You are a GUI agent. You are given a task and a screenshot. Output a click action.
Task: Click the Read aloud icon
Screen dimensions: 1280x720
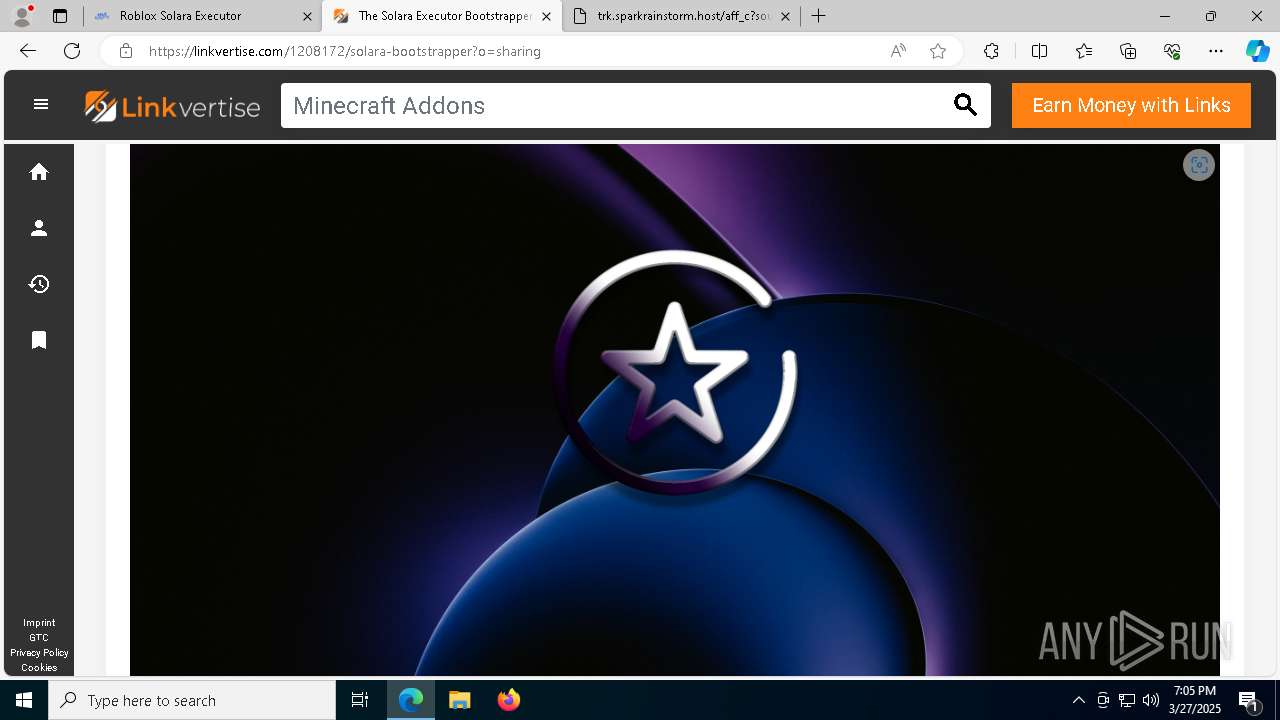[898, 51]
